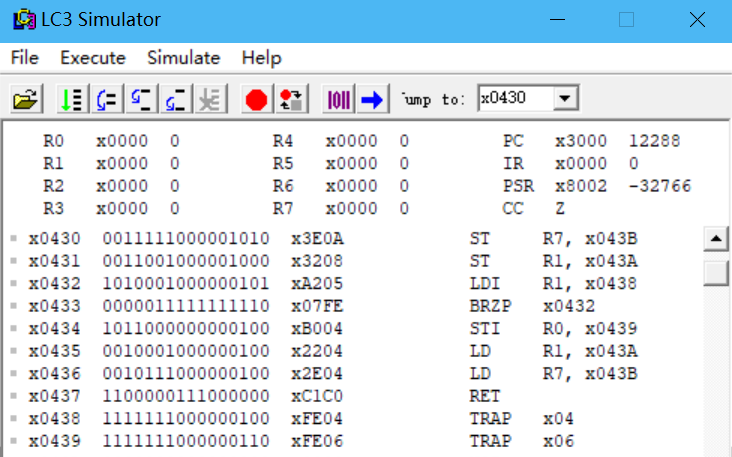Toggle breakpoint marker at address x0437

(x=14, y=396)
